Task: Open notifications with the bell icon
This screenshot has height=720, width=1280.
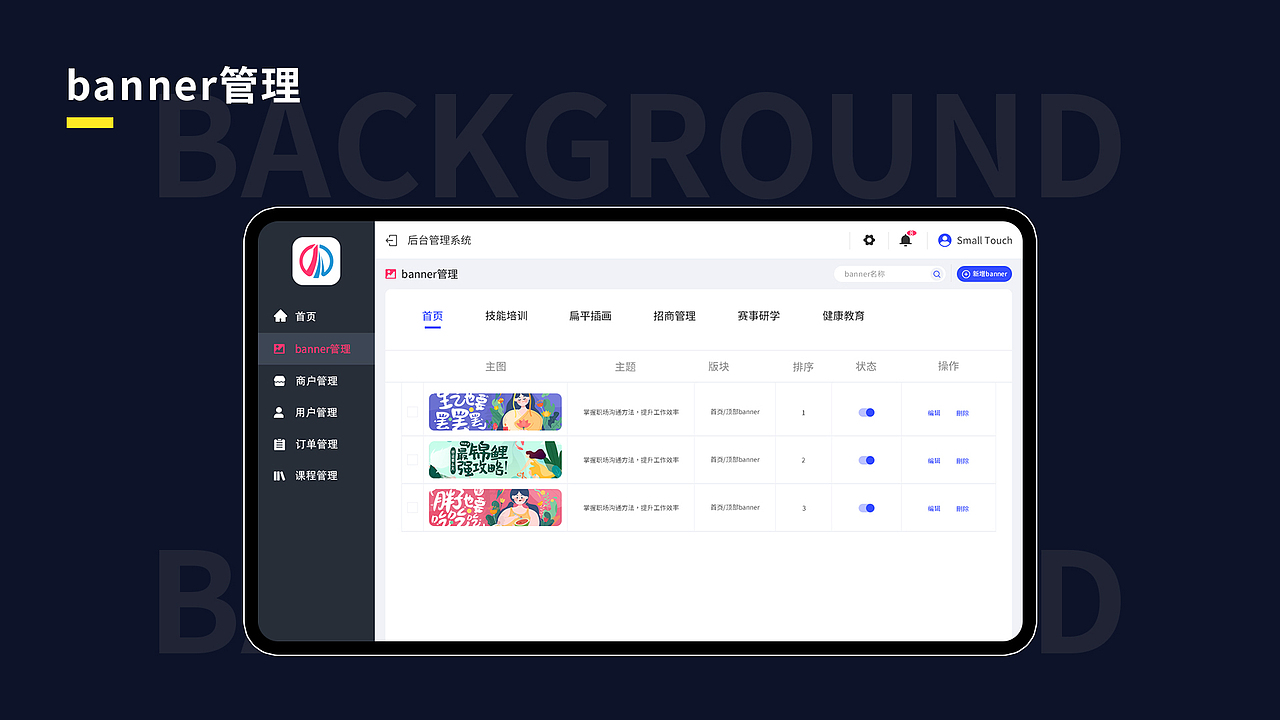Action: coord(906,240)
